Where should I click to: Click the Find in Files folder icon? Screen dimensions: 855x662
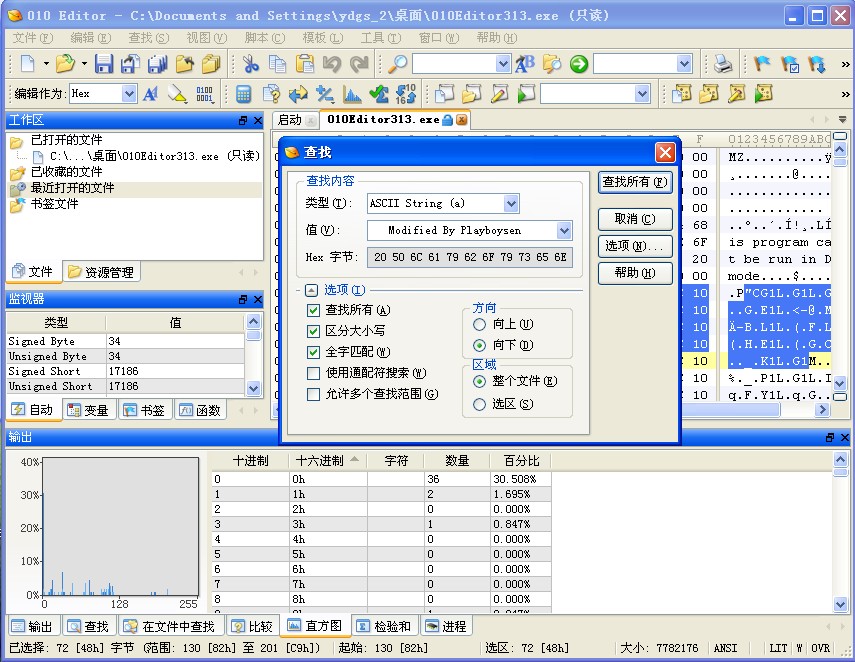click(552, 64)
